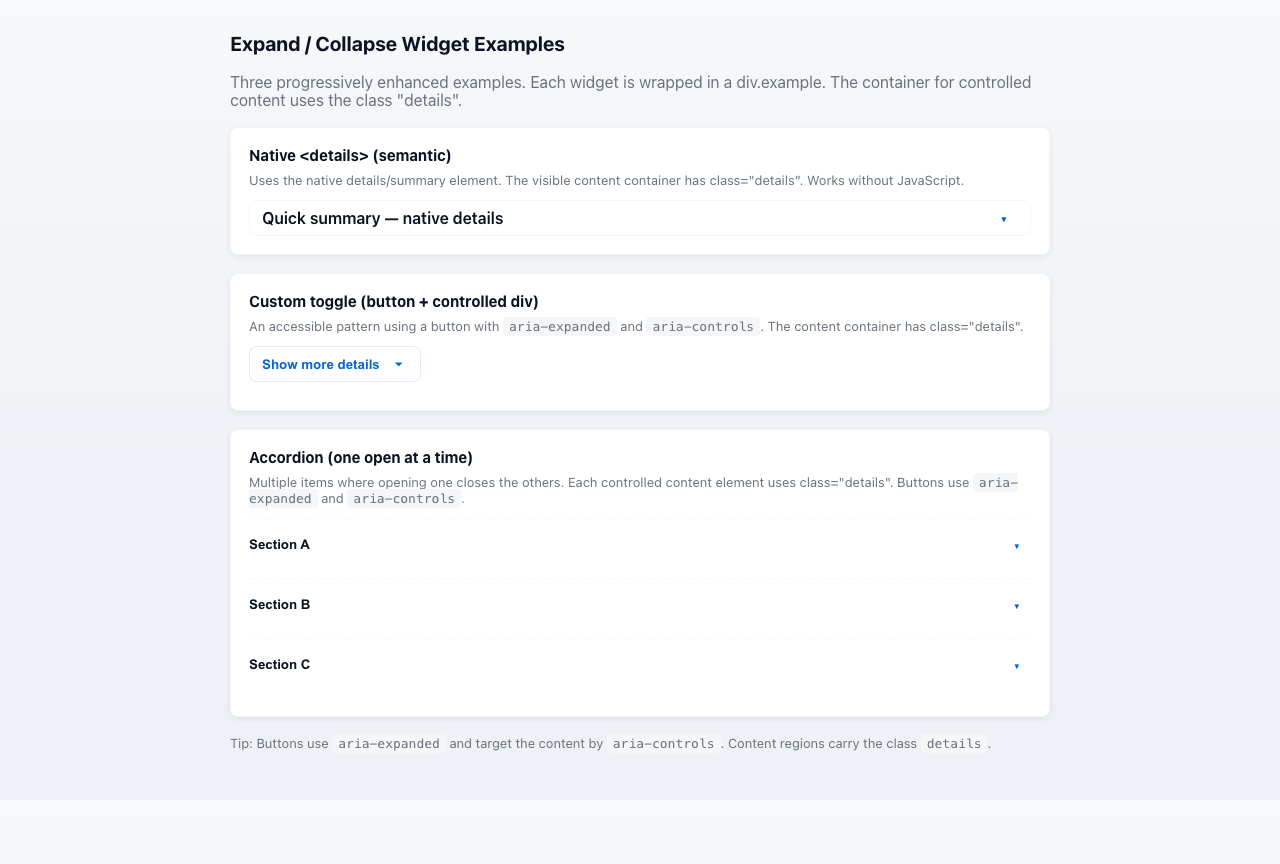Click the Accordion (one open at a time) heading

coord(361,457)
